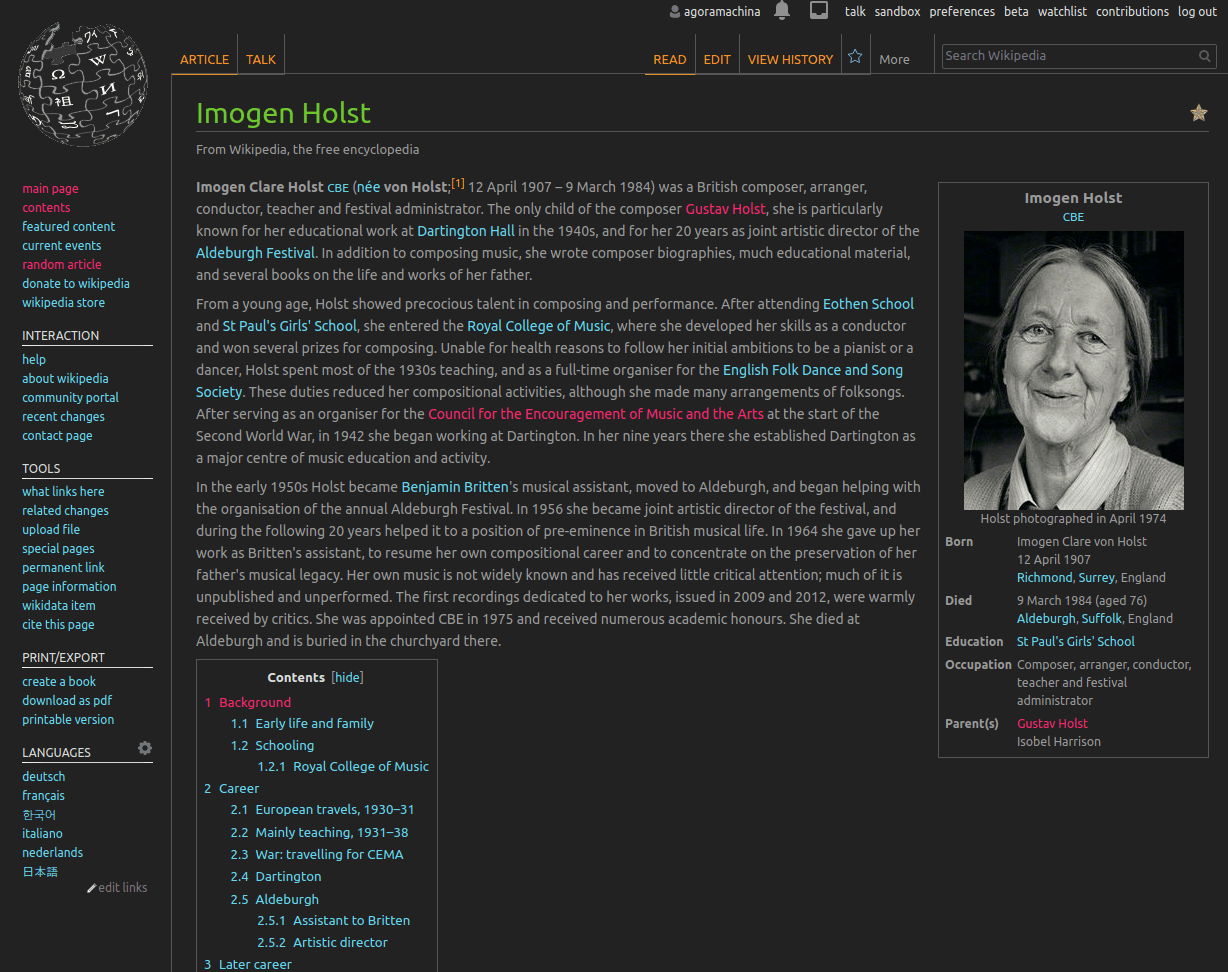Click the featured article star beside the page title
Image resolution: width=1228 pixels, height=972 pixels.
[x=1198, y=113]
